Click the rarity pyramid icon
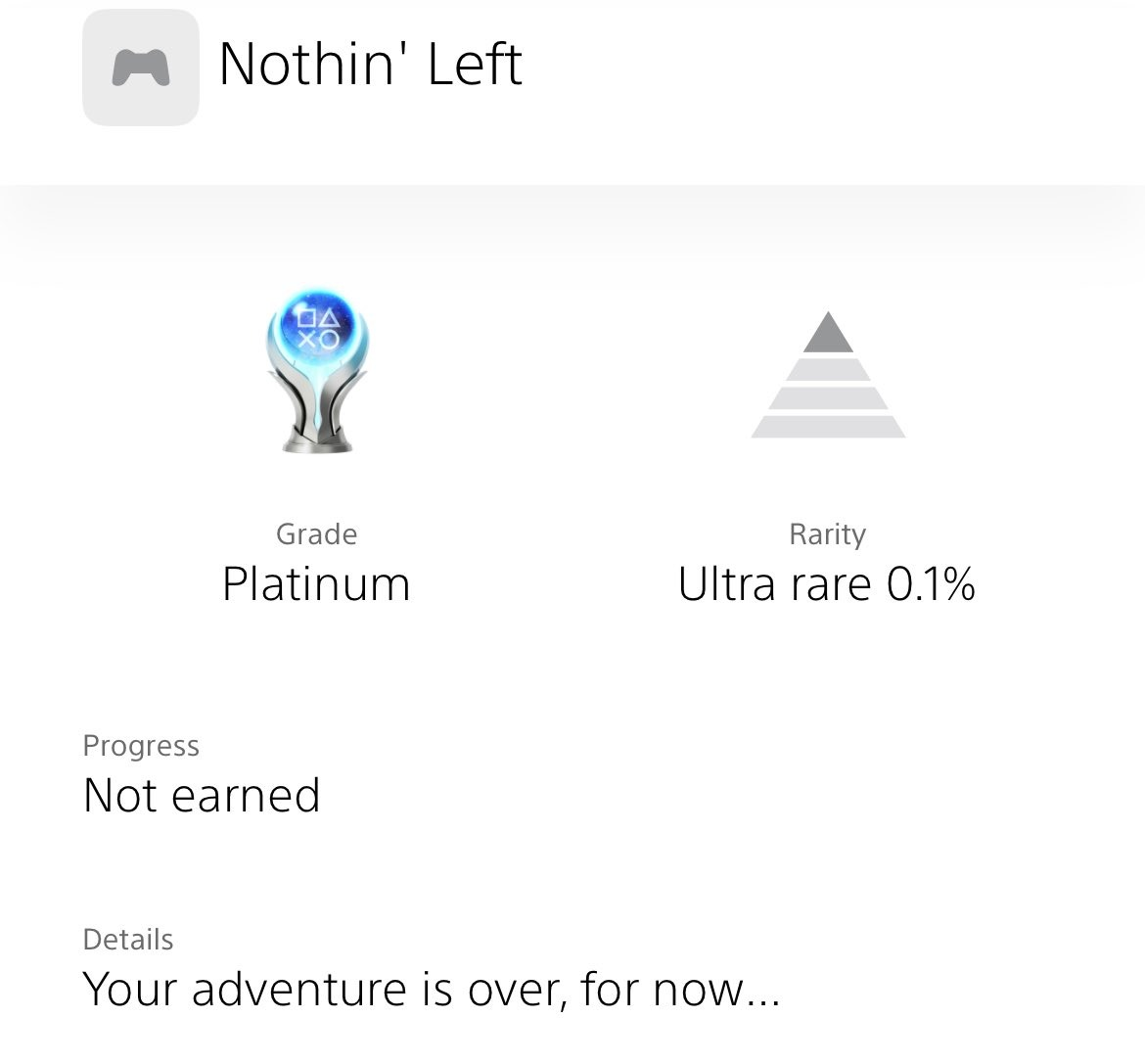1145x1064 pixels. tap(828, 375)
